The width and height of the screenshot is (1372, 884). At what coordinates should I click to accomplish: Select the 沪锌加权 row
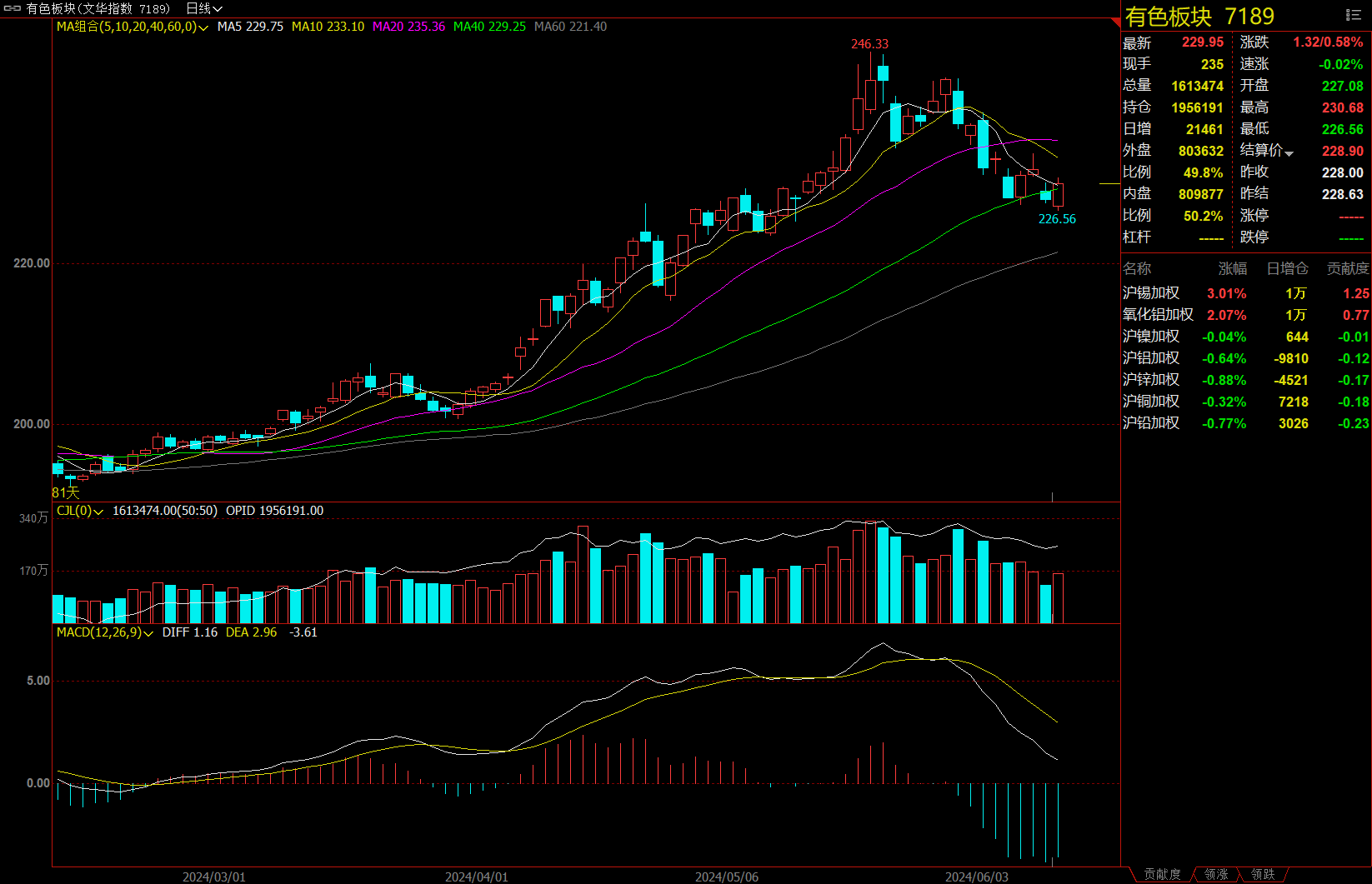(x=1246, y=380)
